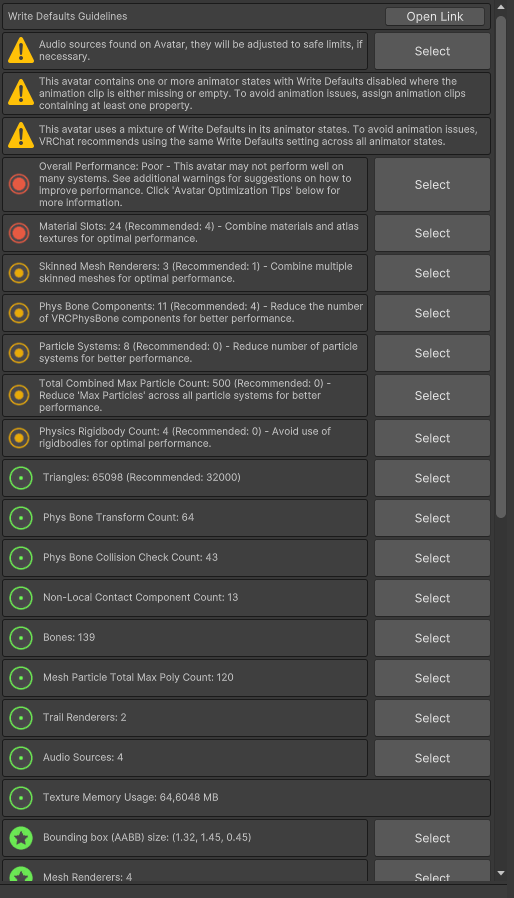Select objects for Physics Rigidbody Count: 4

point(432,438)
